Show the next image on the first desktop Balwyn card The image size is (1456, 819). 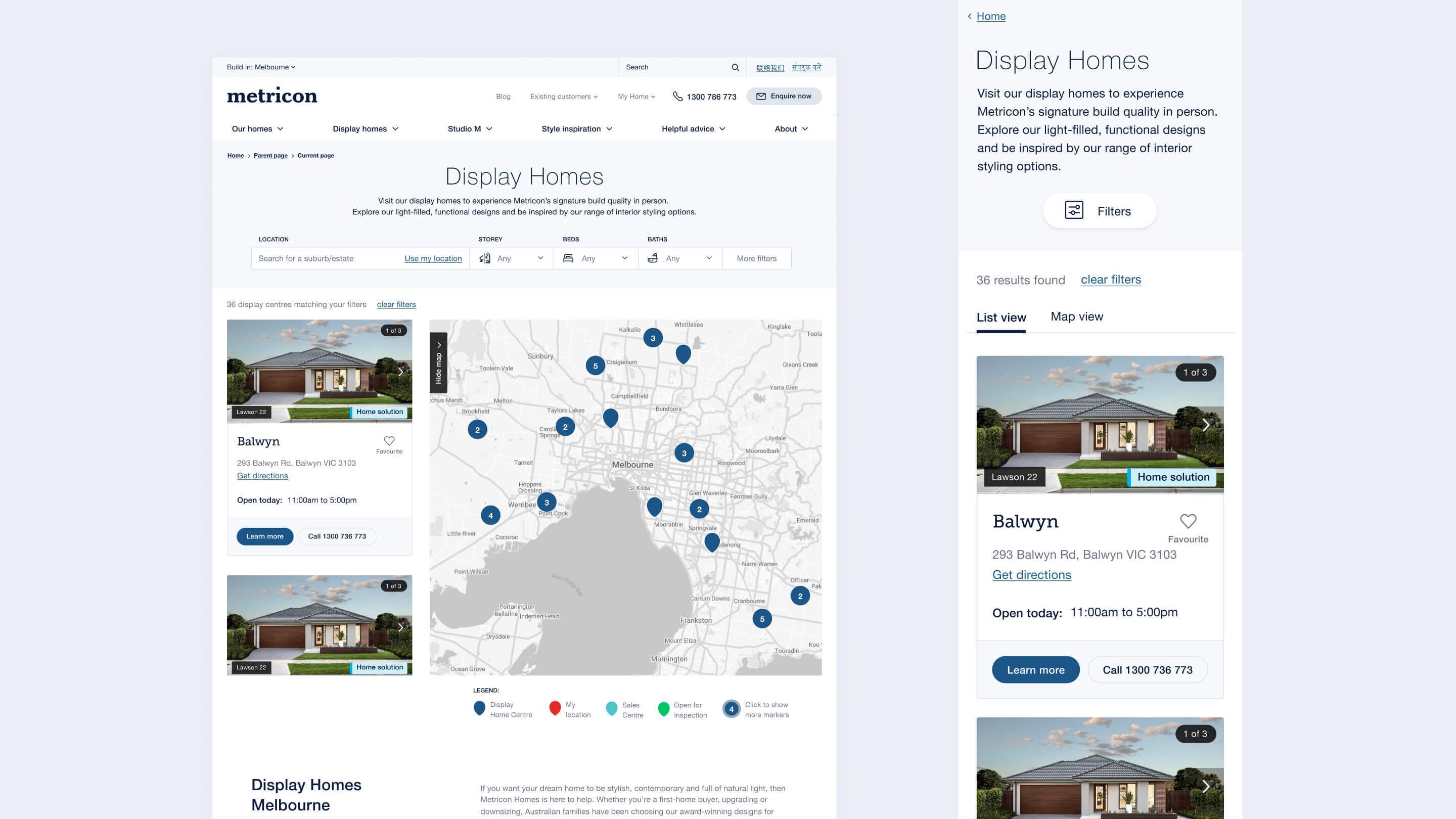click(x=401, y=372)
